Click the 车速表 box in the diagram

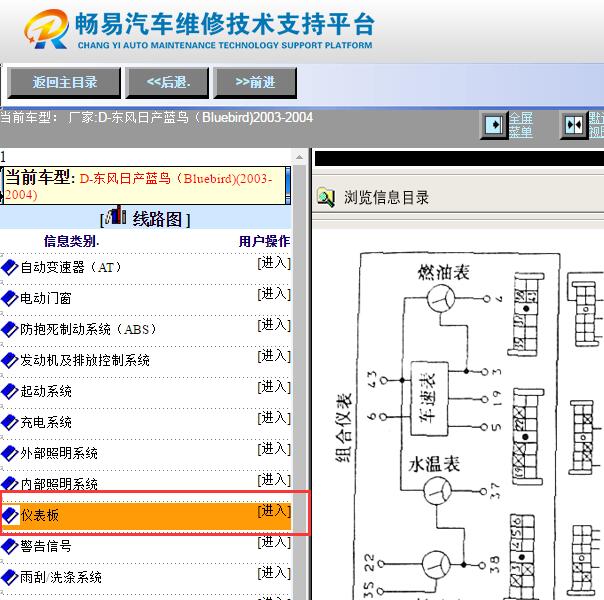[x=429, y=398]
